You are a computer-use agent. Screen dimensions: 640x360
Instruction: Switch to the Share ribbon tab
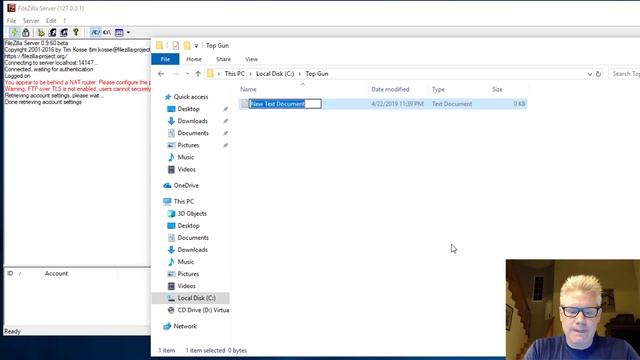pos(223,59)
